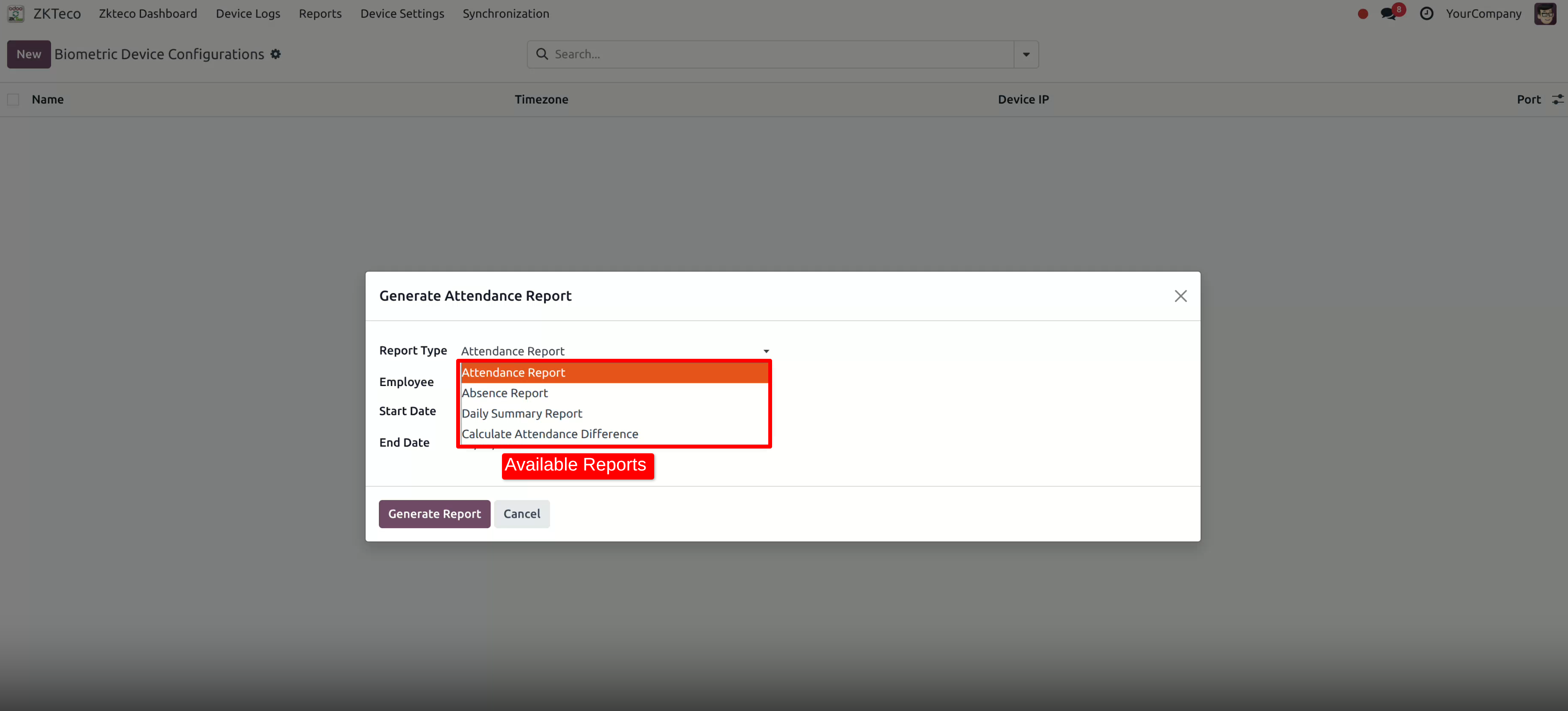The width and height of the screenshot is (1568, 711).
Task: Select the Absence Report option
Action: click(504, 393)
